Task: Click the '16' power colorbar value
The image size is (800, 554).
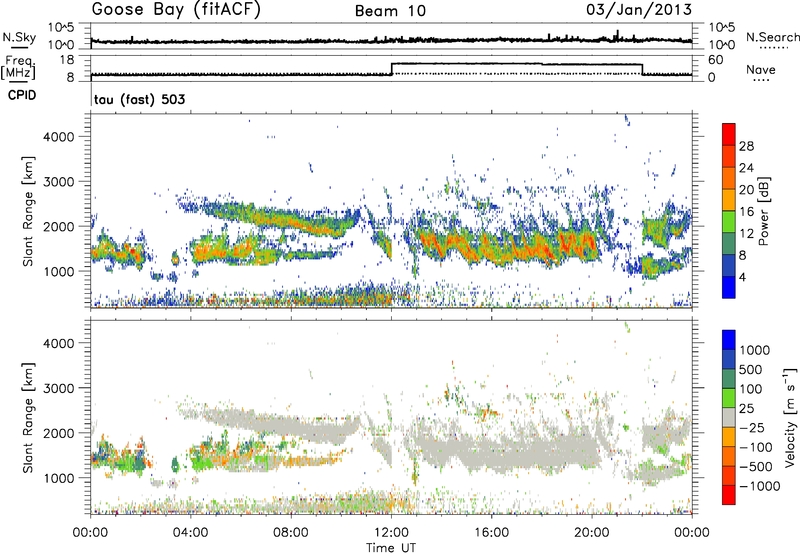Action: pos(746,212)
